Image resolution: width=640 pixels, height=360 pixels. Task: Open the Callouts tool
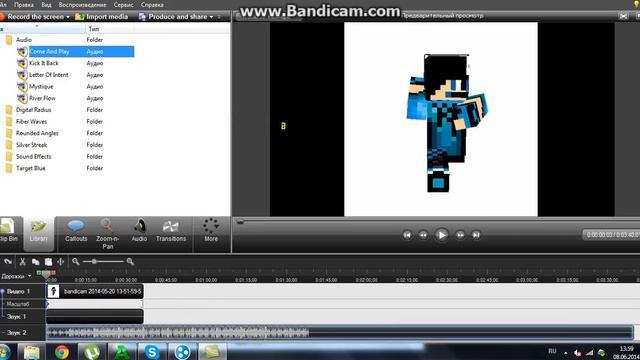point(76,231)
